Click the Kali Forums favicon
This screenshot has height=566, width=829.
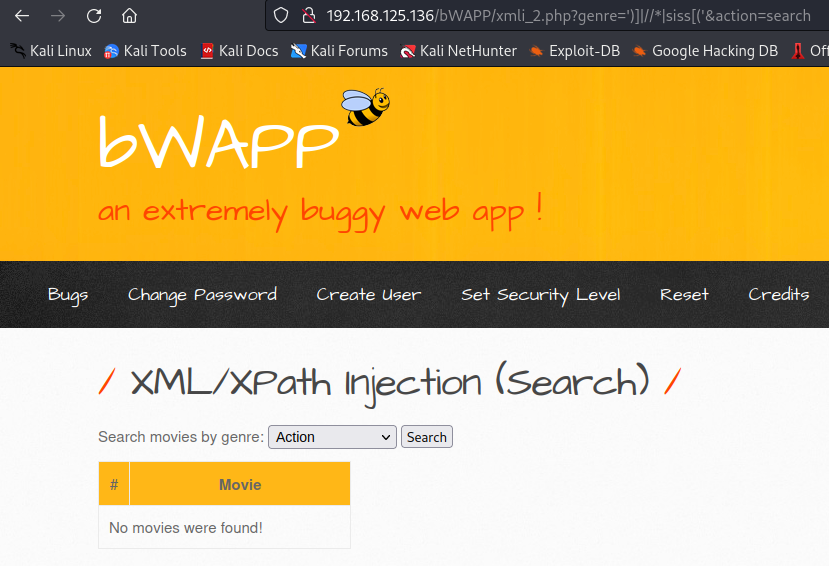[x=298, y=51]
